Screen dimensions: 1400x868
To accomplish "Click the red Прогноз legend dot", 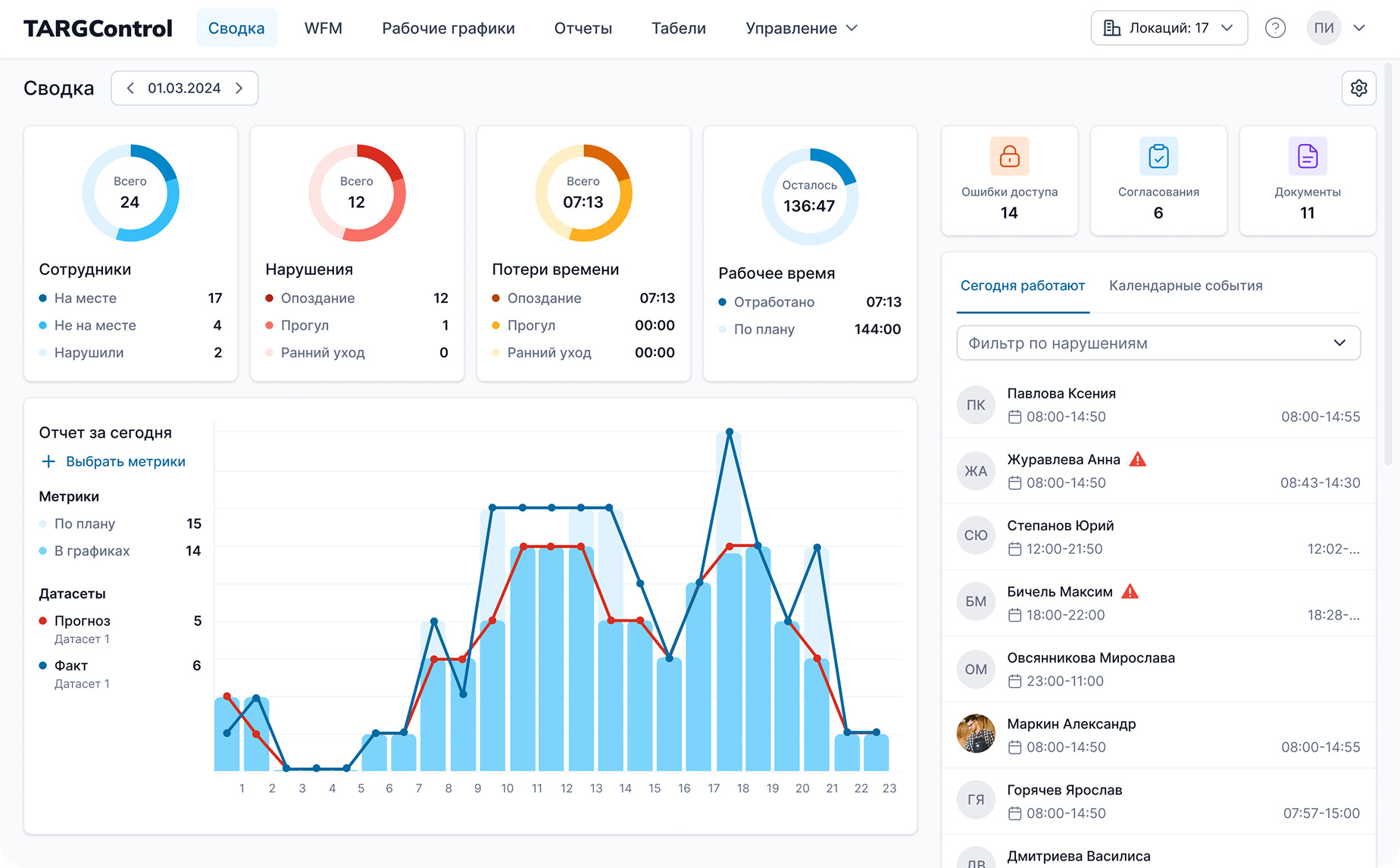I will point(43,621).
